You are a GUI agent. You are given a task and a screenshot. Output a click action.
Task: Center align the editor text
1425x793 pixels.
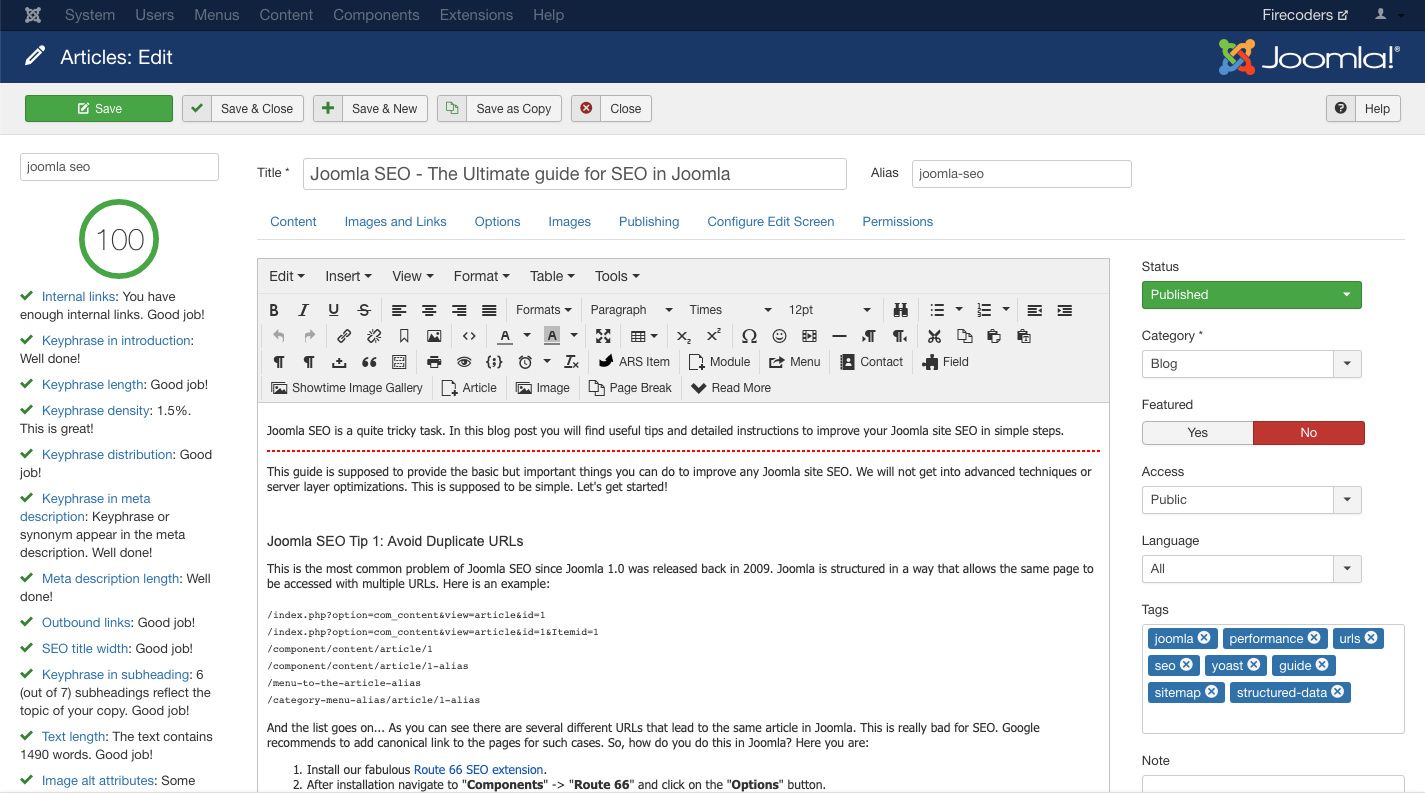[429, 310]
